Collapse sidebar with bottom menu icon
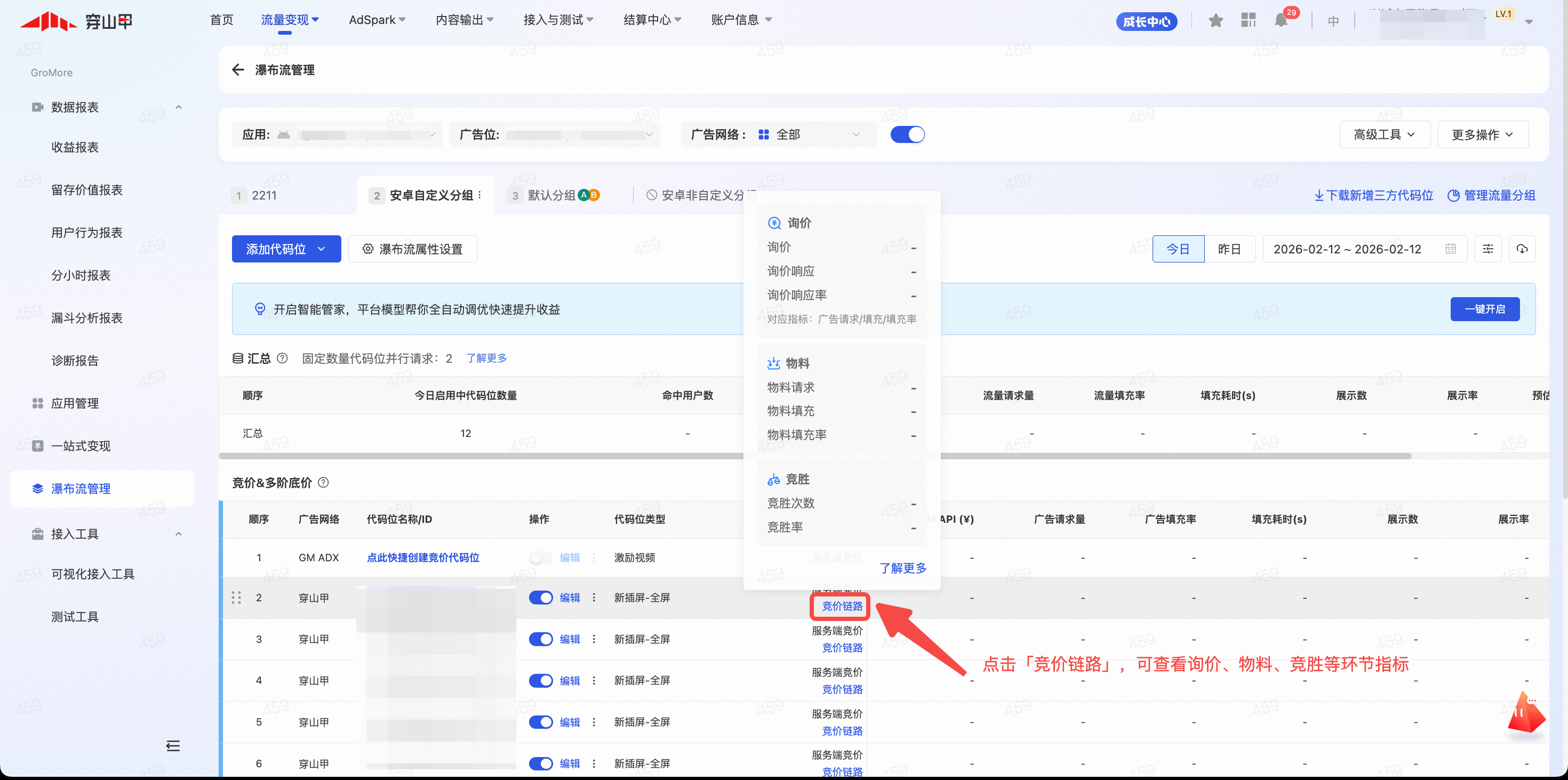The width and height of the screenshot is (1568, 780). [x=173, y=746]
